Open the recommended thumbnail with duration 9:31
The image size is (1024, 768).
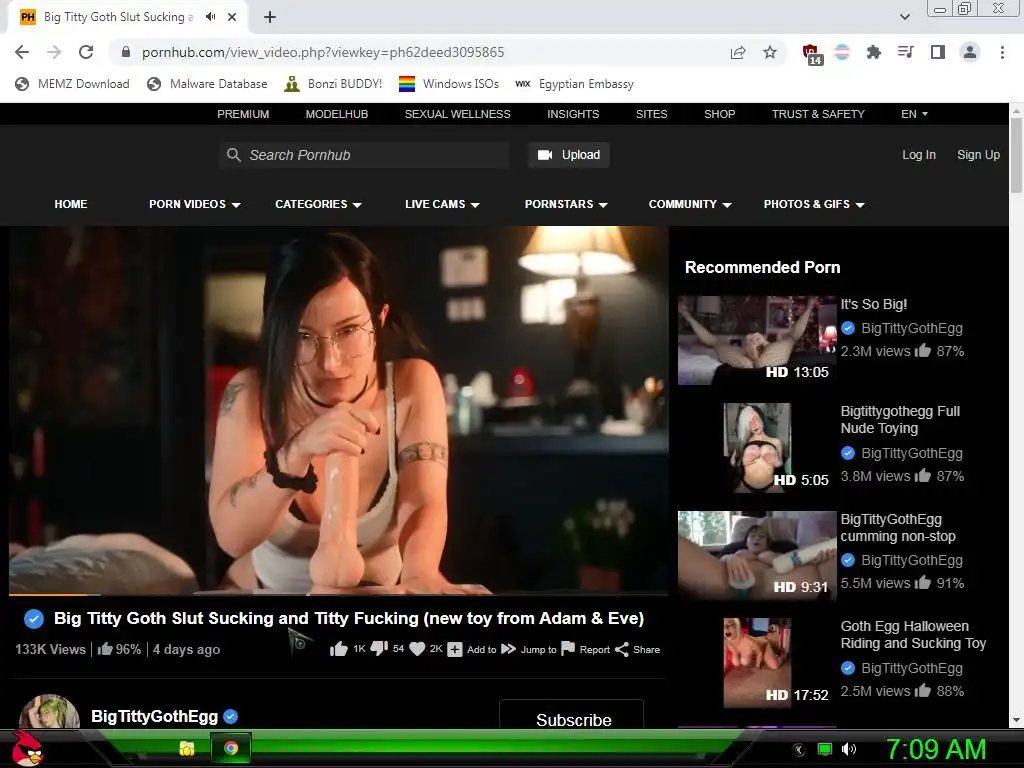(757, 555)
